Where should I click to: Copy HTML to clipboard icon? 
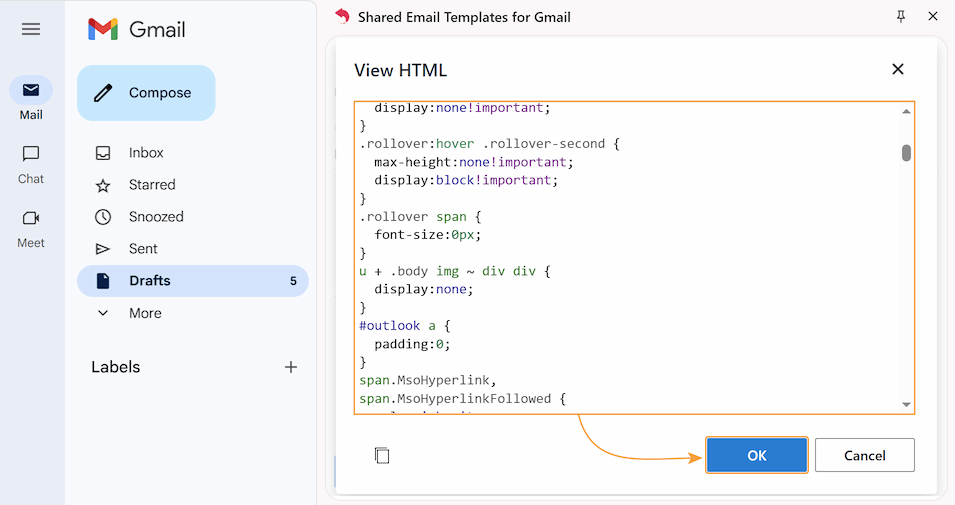click(382, 455)
